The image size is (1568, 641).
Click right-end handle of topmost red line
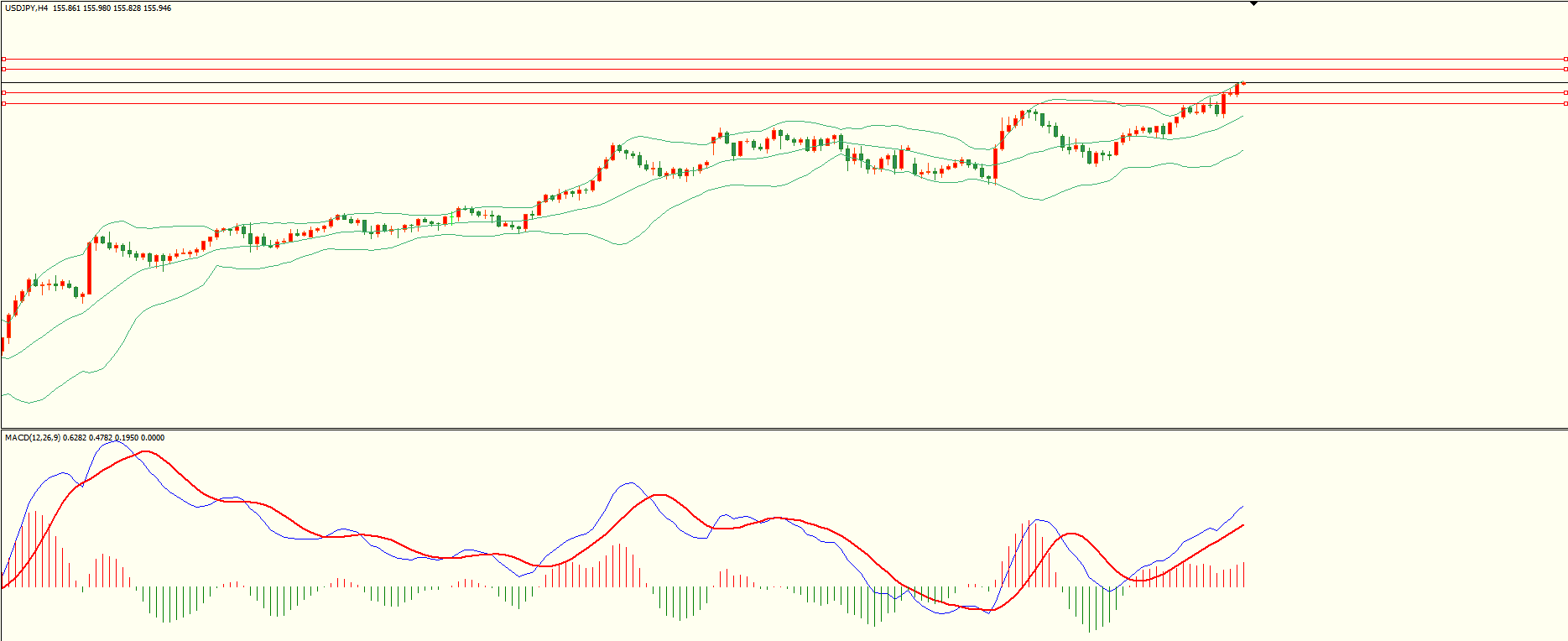point(1565,60)
